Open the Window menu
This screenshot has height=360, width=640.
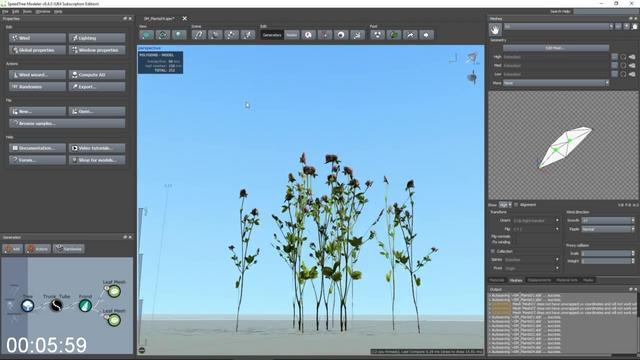43,11
